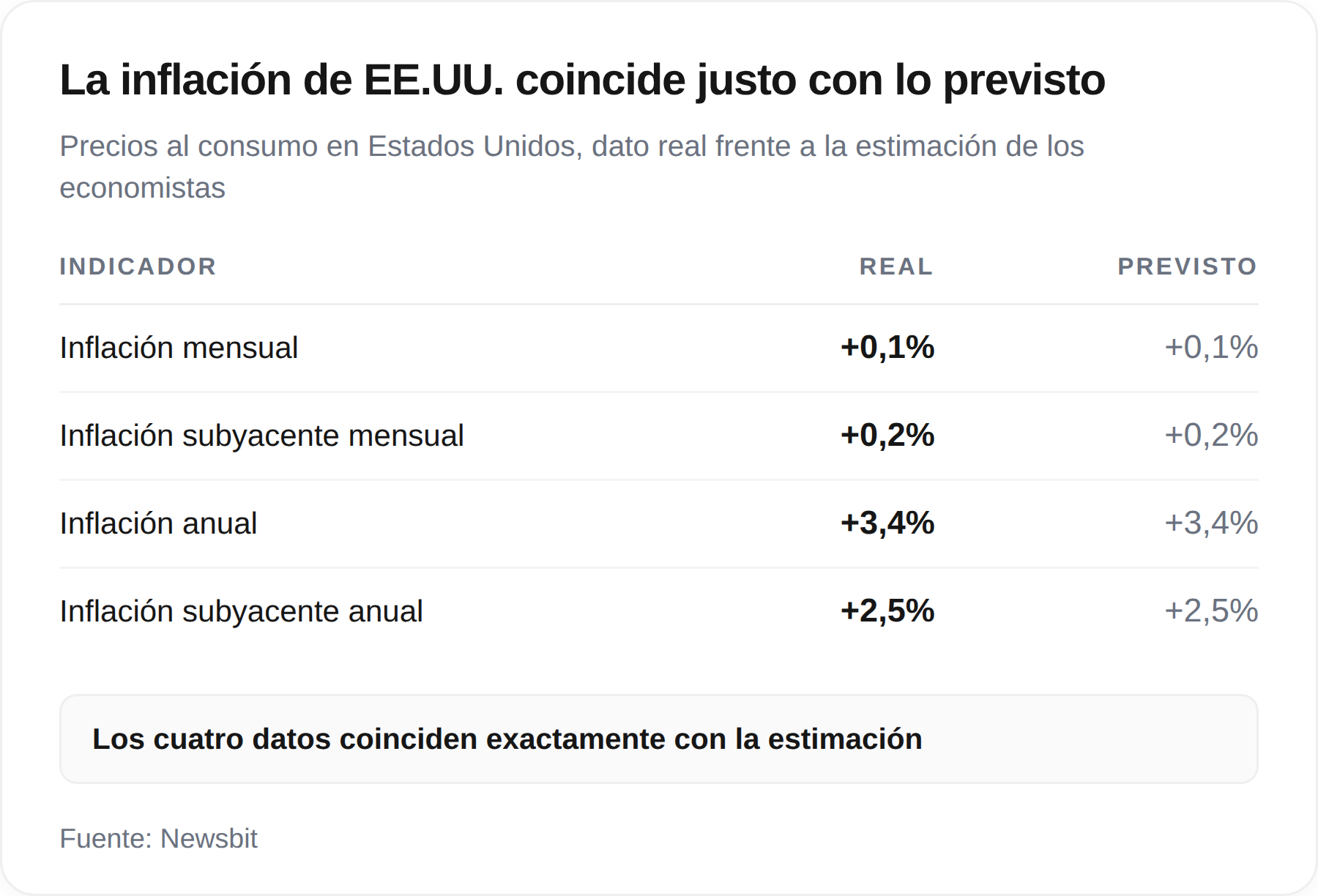1318x896 pixels.
Task: Click the REAL column header
Action: pos(896,266)
